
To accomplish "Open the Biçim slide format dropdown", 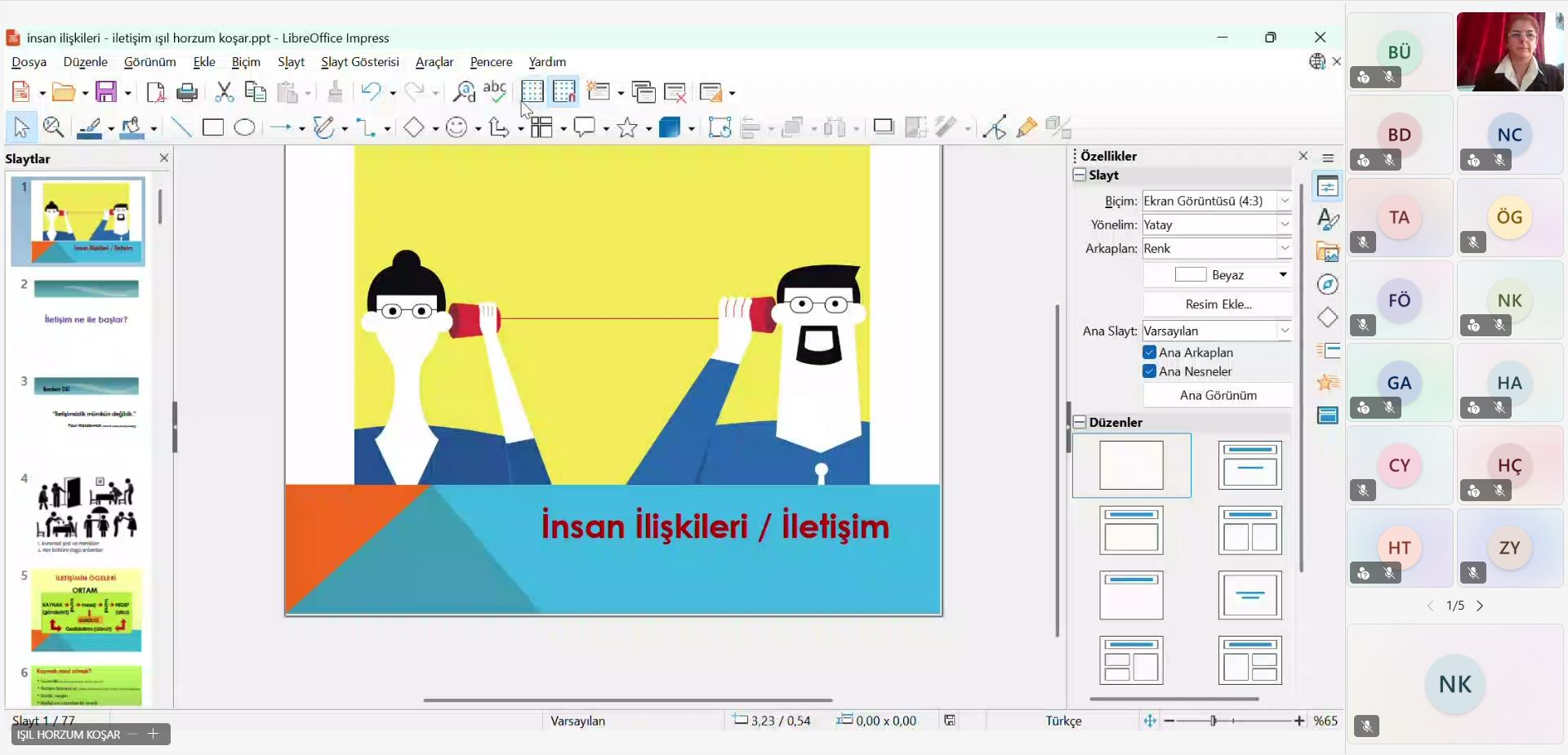I will (1285, 201).
